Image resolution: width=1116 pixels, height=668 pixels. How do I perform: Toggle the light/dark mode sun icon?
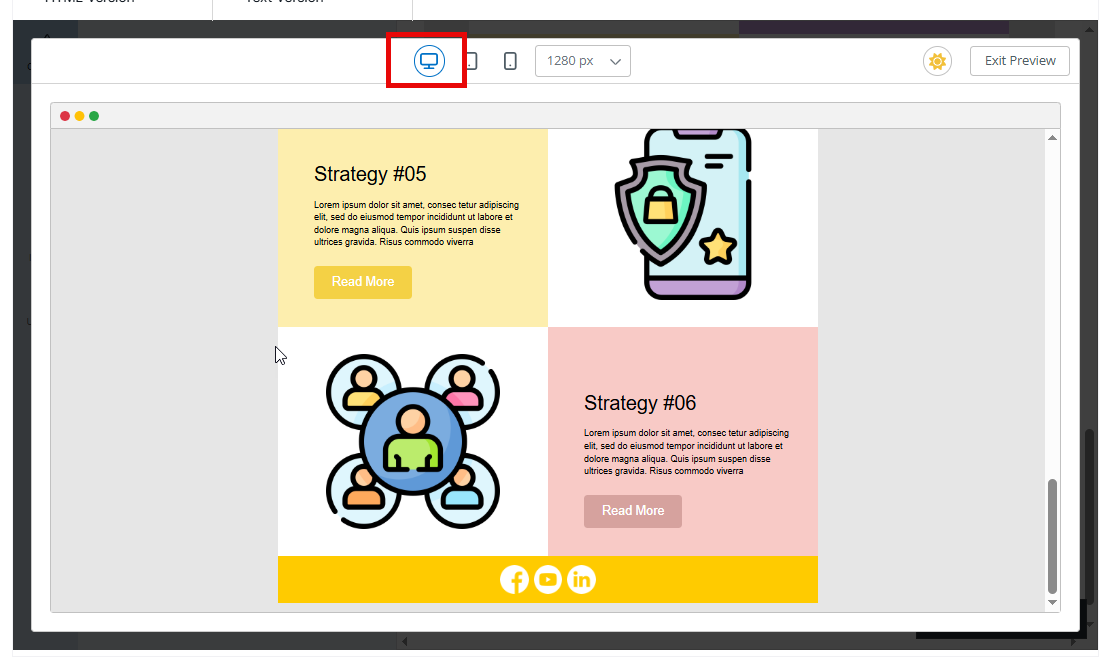tap(937, 61)
